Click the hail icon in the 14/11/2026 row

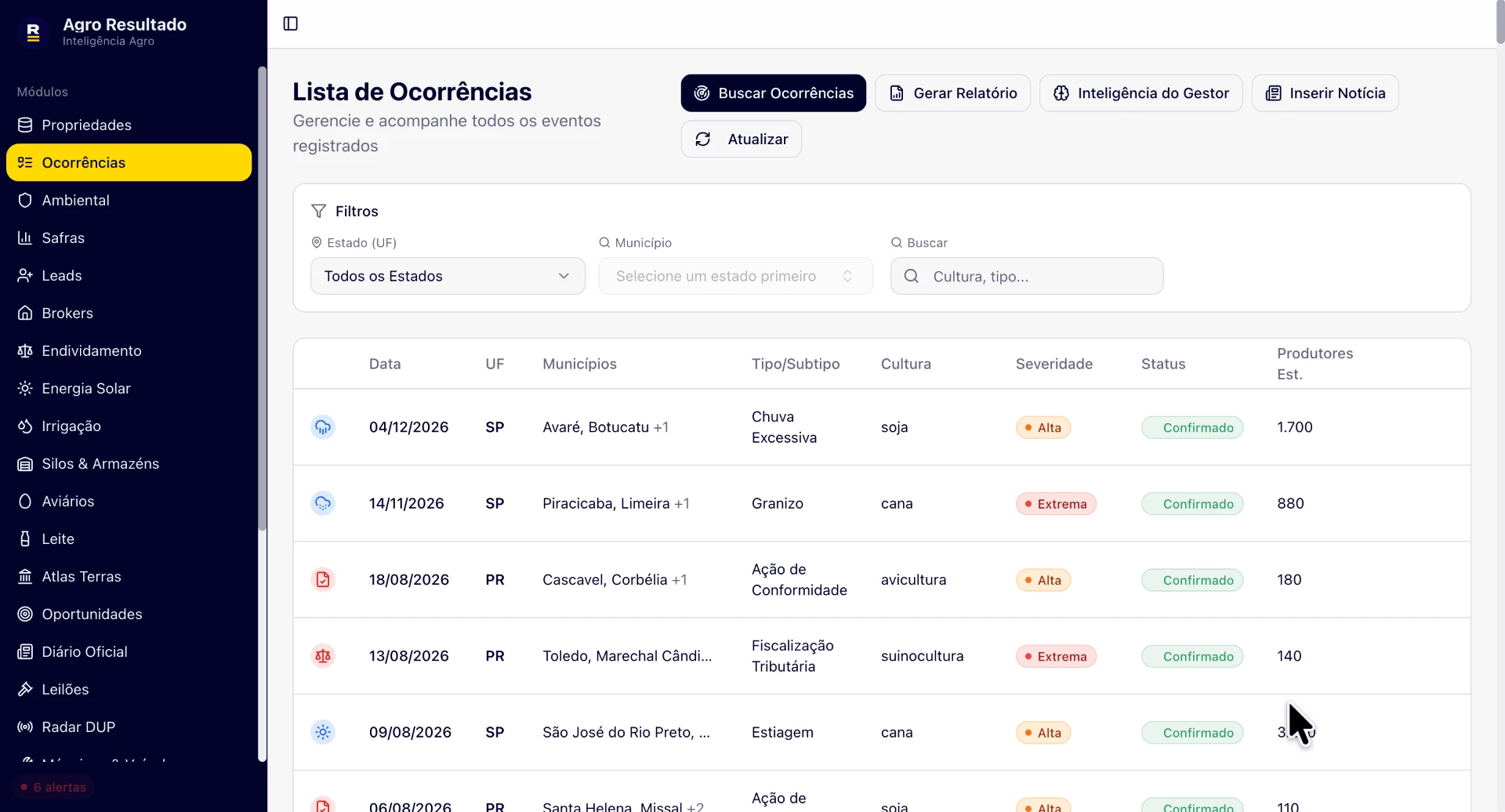coord(323,503)
